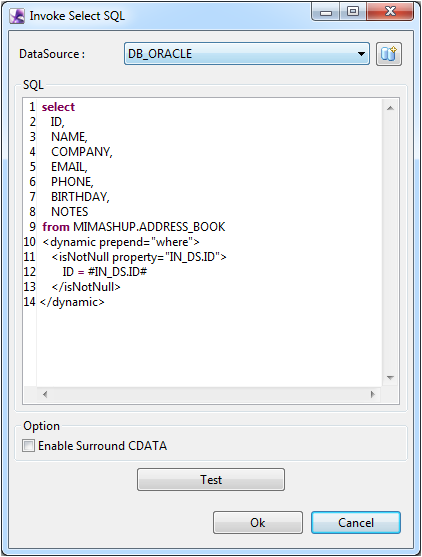
Task: Click the new datasource icon button
Action: [x=389, y=54]
